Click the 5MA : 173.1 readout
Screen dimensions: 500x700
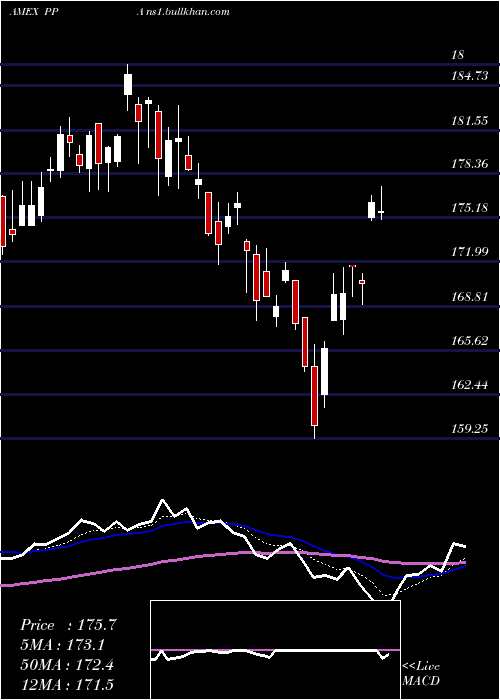coord(65,644)
